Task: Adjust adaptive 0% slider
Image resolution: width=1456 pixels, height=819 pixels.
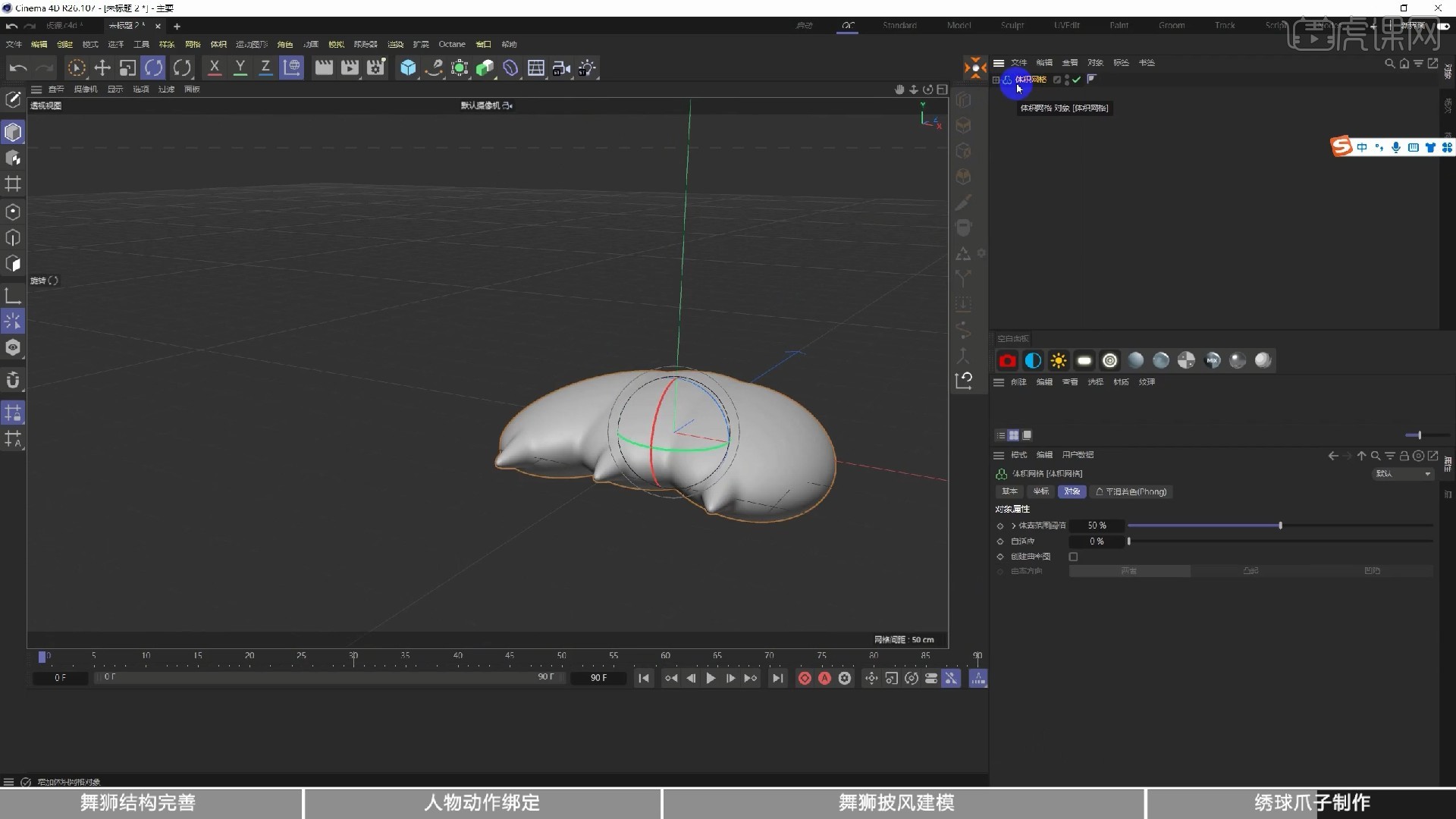Action: pos(1280,541)
